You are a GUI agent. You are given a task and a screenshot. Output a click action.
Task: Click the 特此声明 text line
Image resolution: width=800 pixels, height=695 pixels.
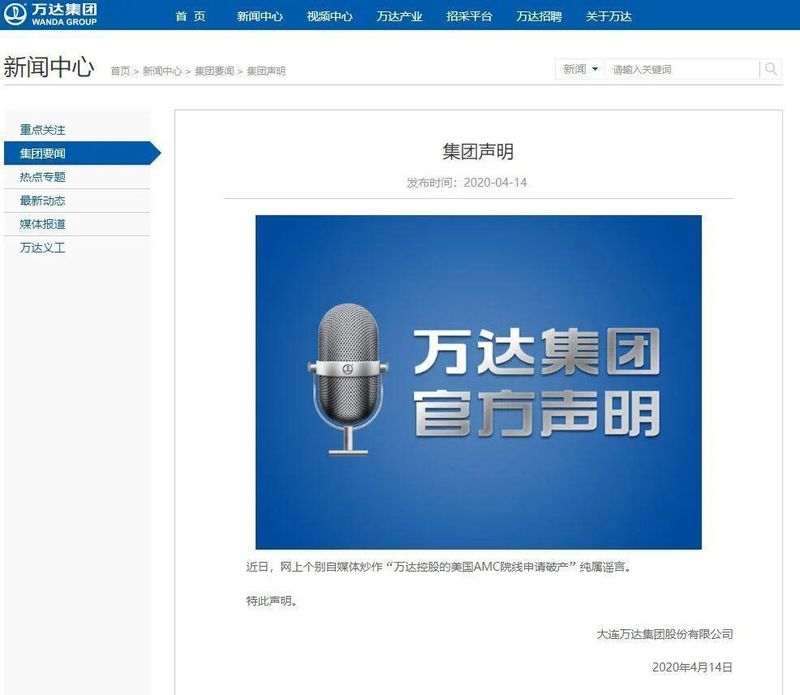pyautogui.click(x=272, y=601)
